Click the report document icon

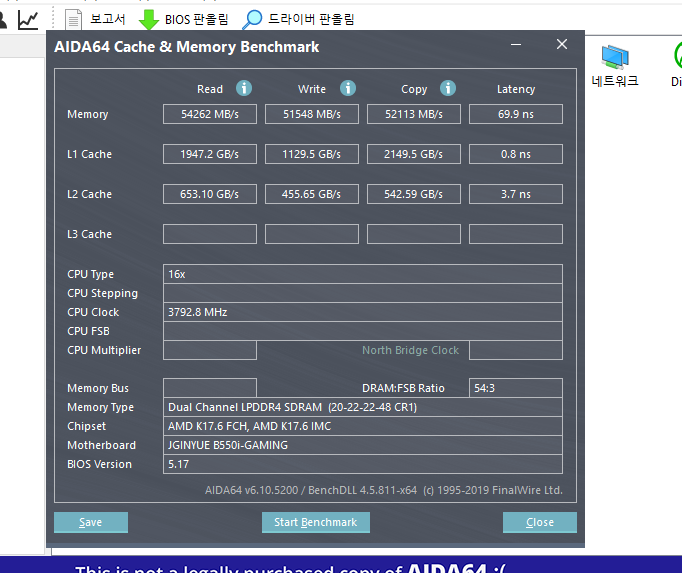[74, 20]
